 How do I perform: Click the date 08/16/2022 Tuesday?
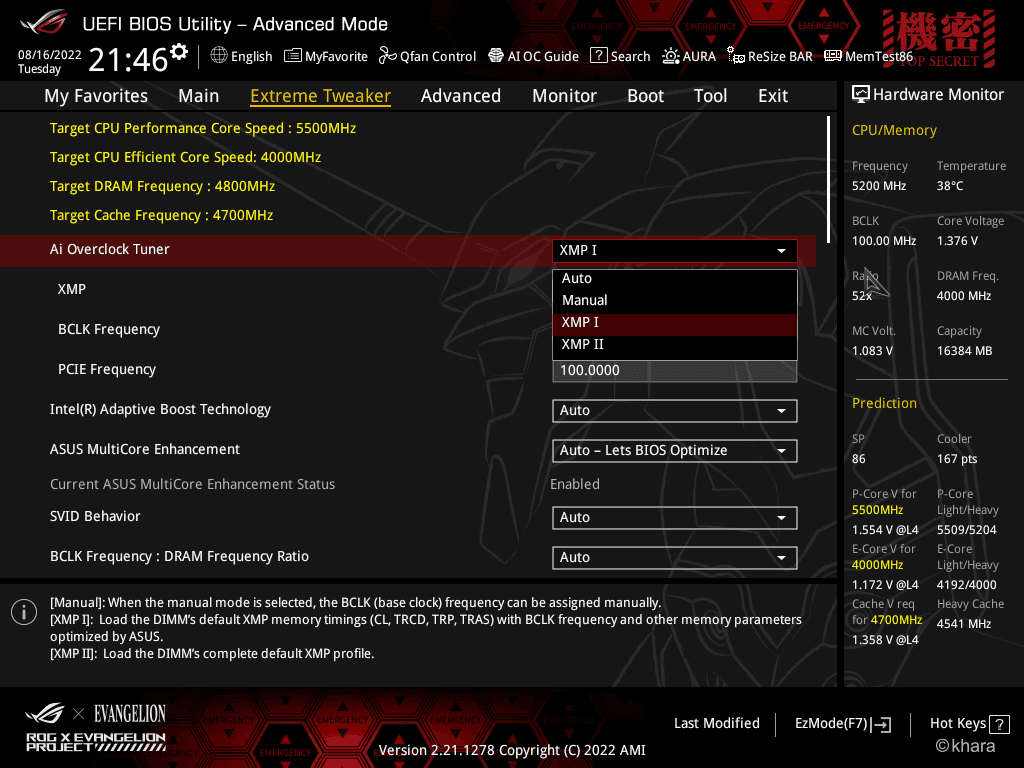pyautogui.click(x=50, y=62)
